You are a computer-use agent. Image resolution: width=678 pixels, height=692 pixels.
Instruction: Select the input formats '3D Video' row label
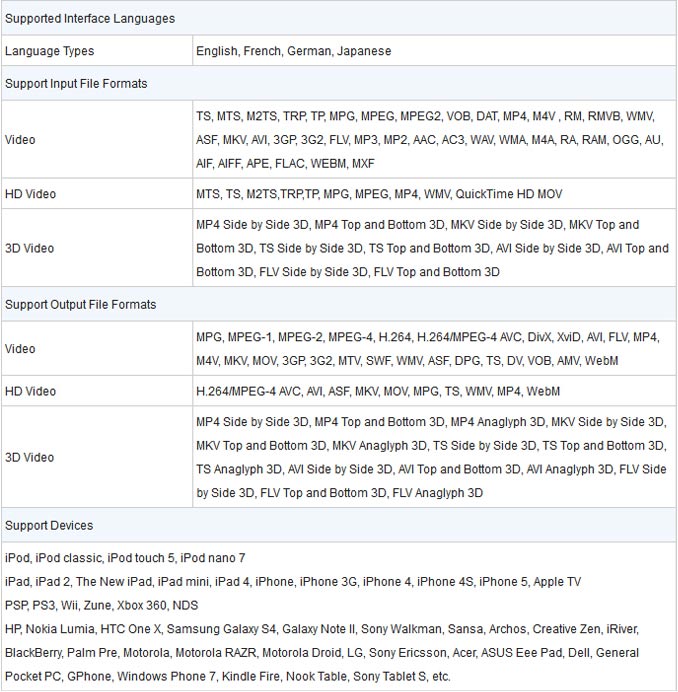click(x=30, y=248)
